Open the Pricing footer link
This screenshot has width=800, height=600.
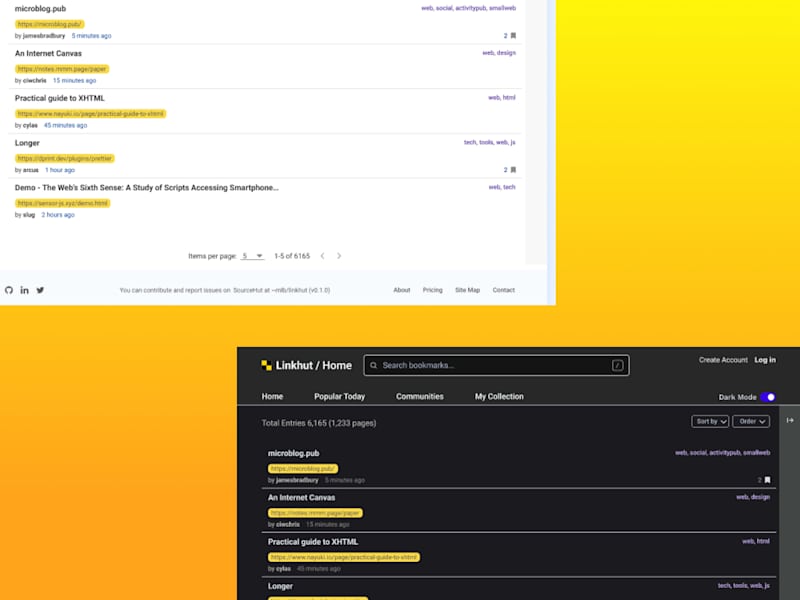click(x=433, y=290)
